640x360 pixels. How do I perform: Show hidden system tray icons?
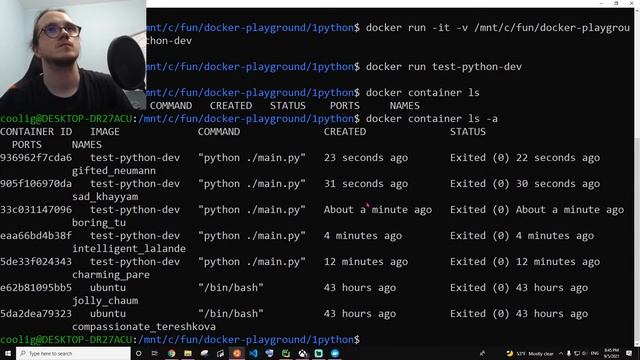[561, 353]
